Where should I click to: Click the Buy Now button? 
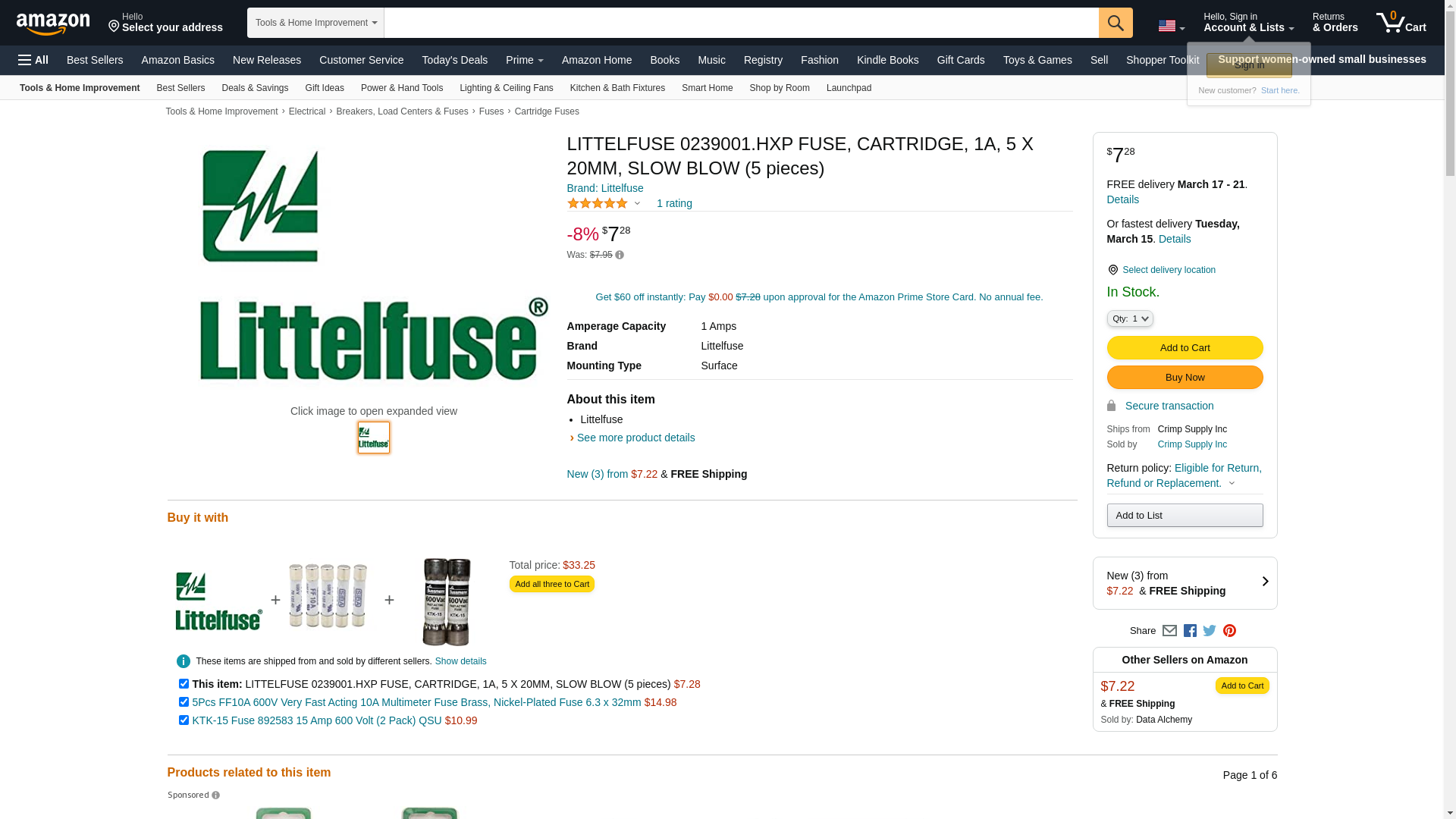point(1185,378)
